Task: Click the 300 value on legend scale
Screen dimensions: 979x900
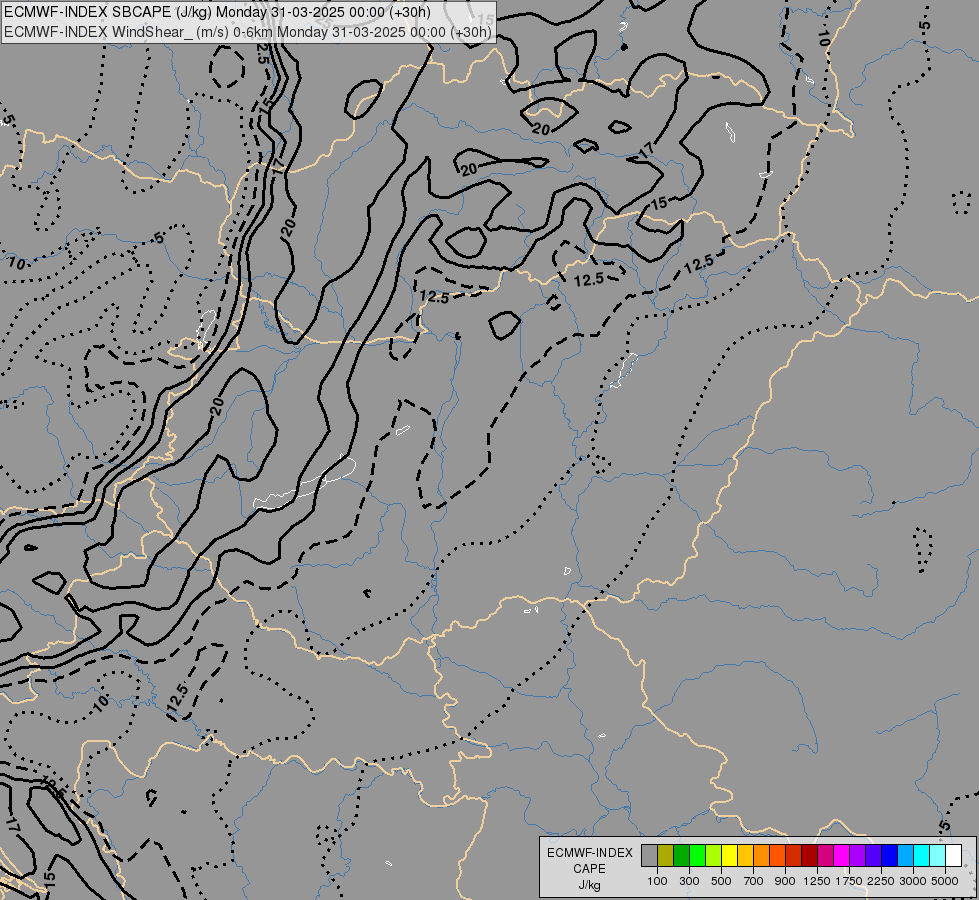Action: point(689,881)
